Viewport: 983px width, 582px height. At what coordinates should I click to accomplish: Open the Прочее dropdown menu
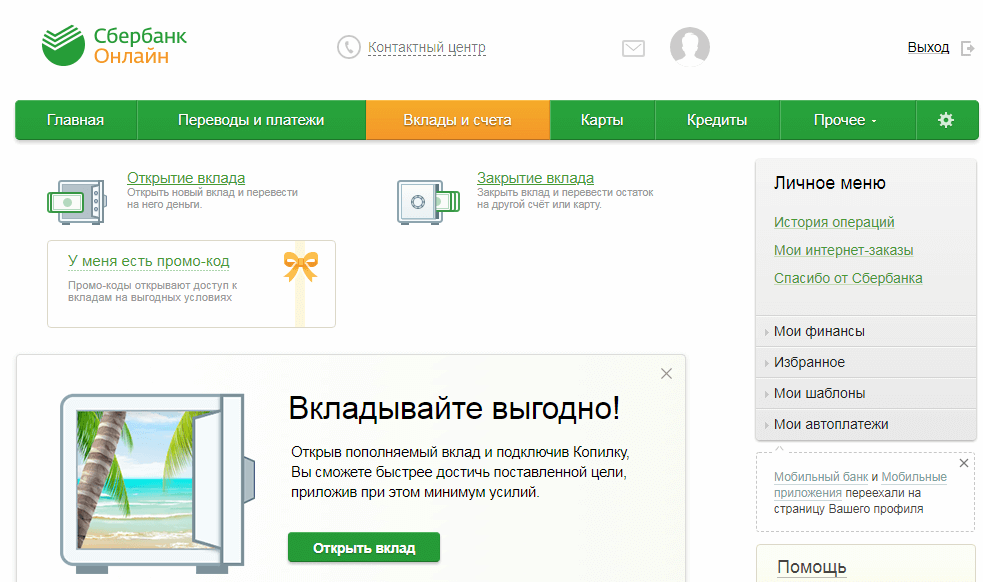click(844, 120)
